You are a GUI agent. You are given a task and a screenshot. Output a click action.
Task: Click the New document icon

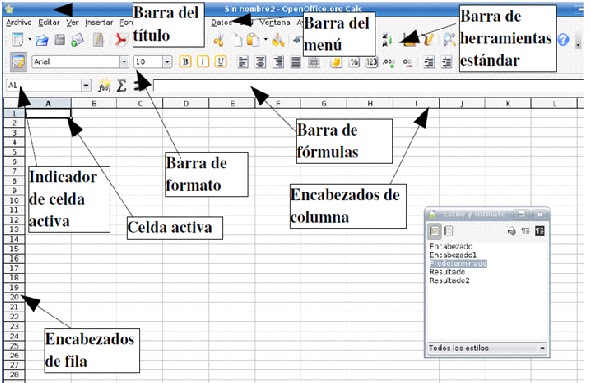click(x=17, y=40)
